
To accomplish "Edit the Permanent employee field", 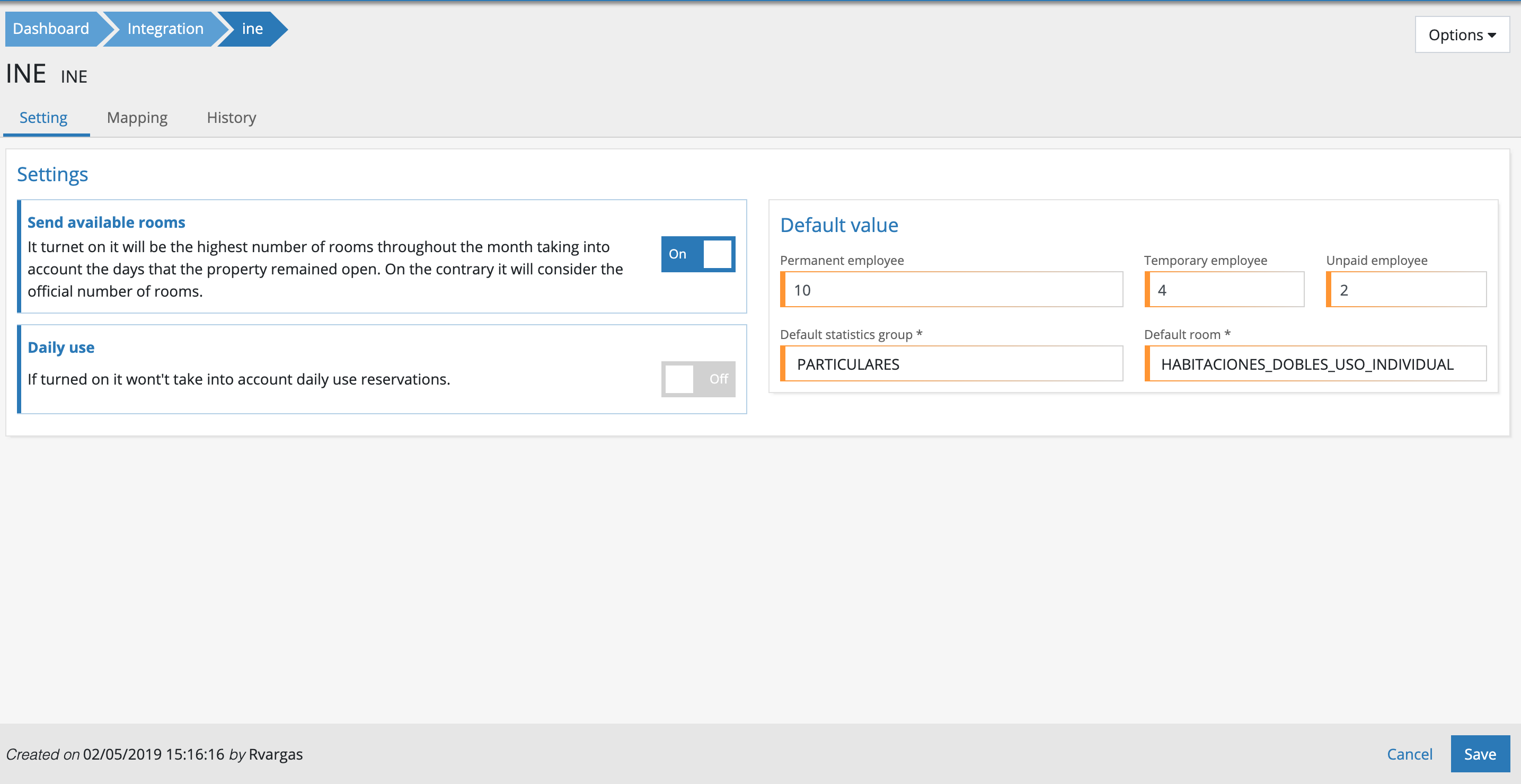I will click(953, 290).
